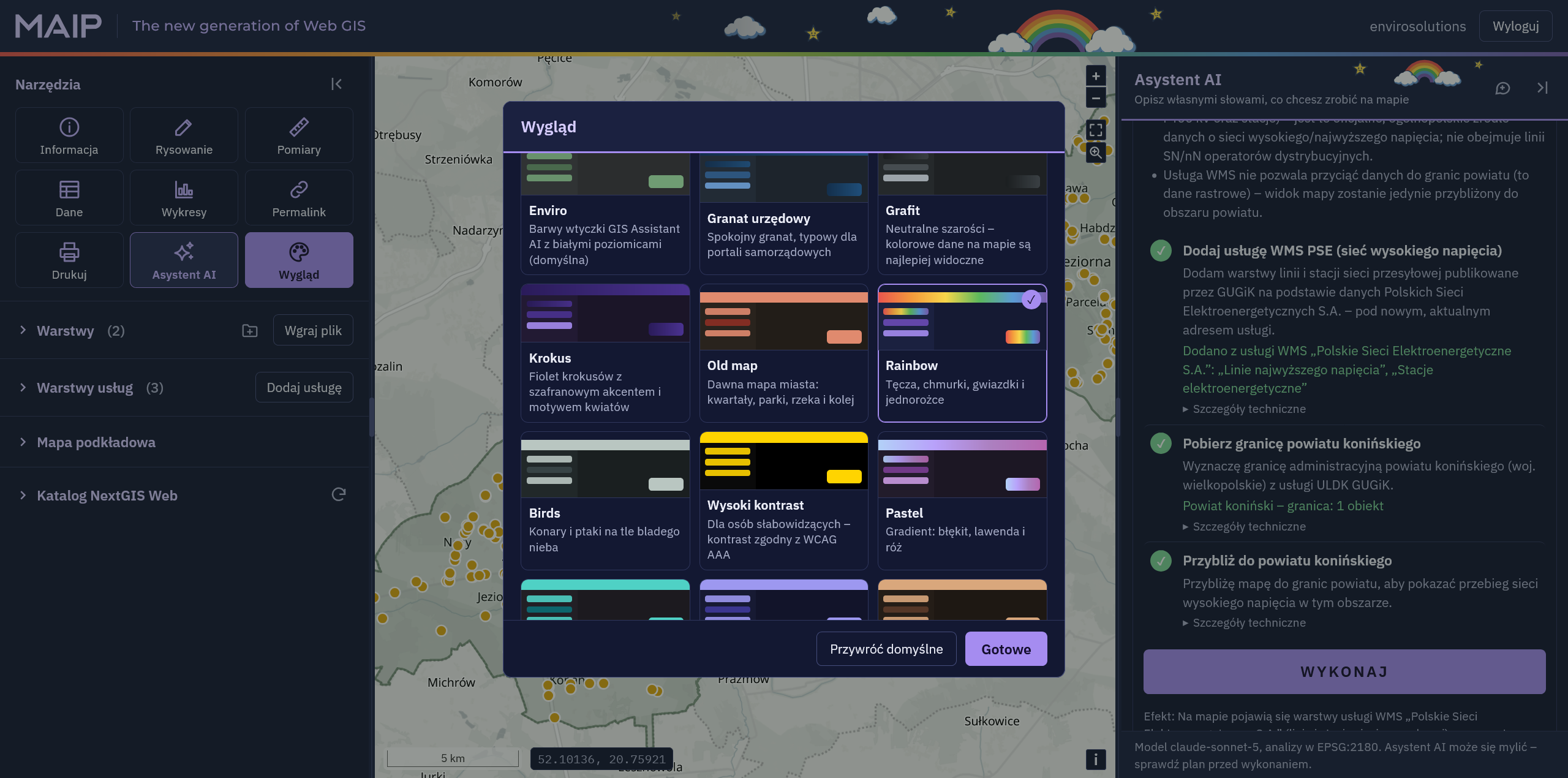Expand the Katalog NextGIS Web section
1568x778 pixels.
coord(23,495)
